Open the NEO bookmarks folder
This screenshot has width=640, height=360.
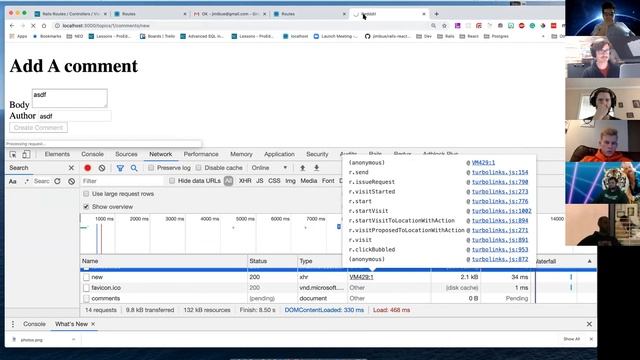75,36
